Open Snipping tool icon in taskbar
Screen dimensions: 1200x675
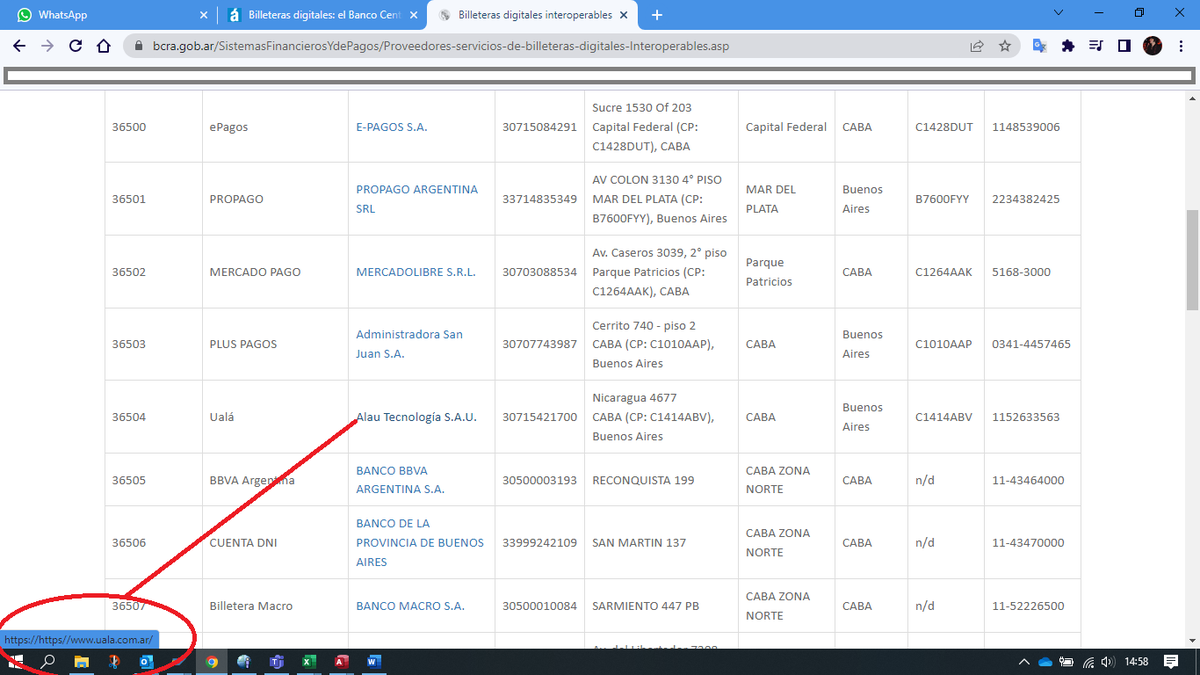point(114,662)
